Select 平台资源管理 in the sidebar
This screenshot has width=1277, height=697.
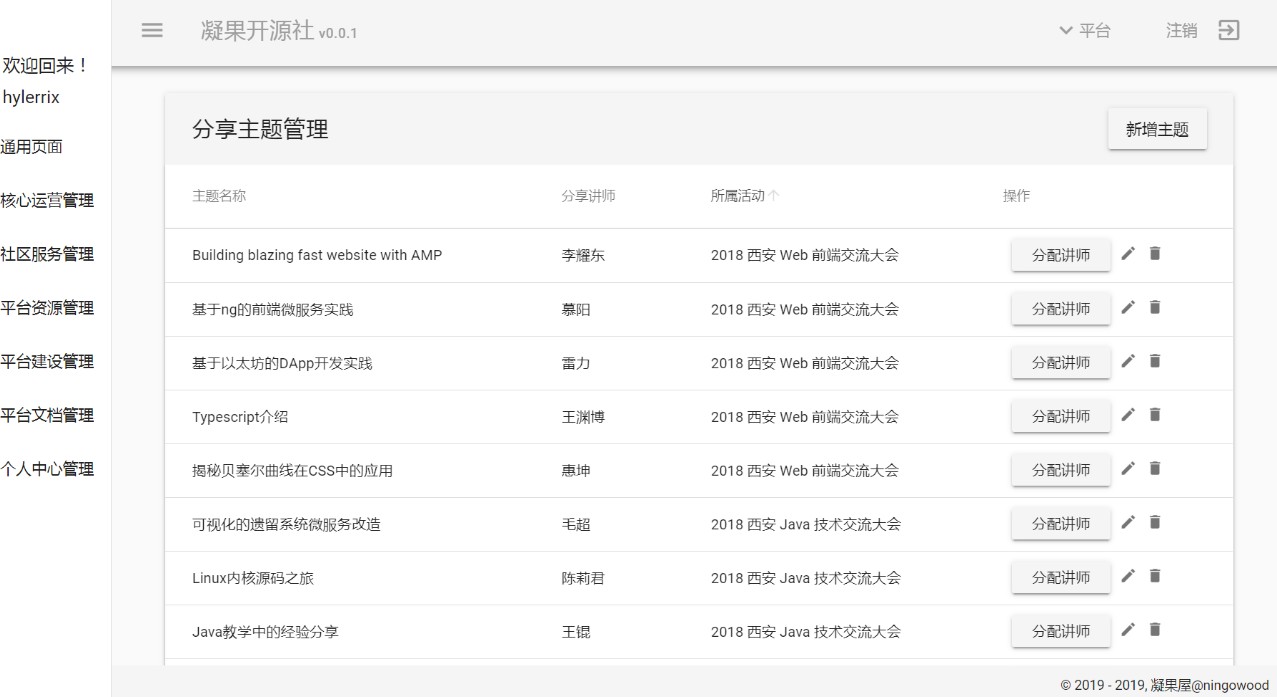point(47,308)
